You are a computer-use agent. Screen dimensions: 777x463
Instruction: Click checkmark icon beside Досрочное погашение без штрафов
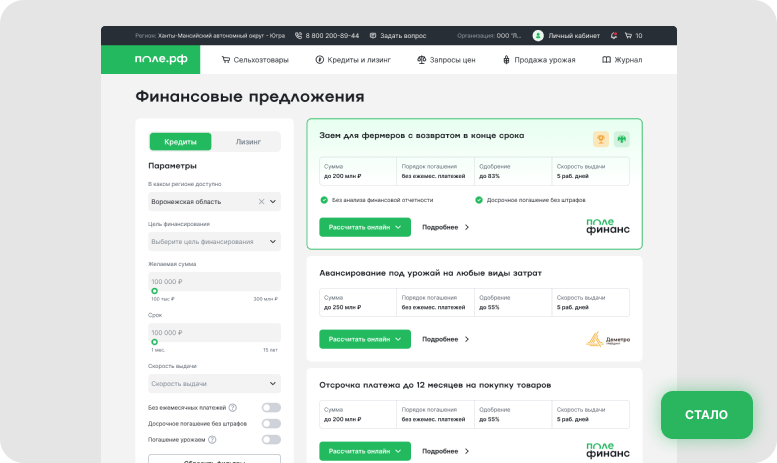(x=479, y=200)
